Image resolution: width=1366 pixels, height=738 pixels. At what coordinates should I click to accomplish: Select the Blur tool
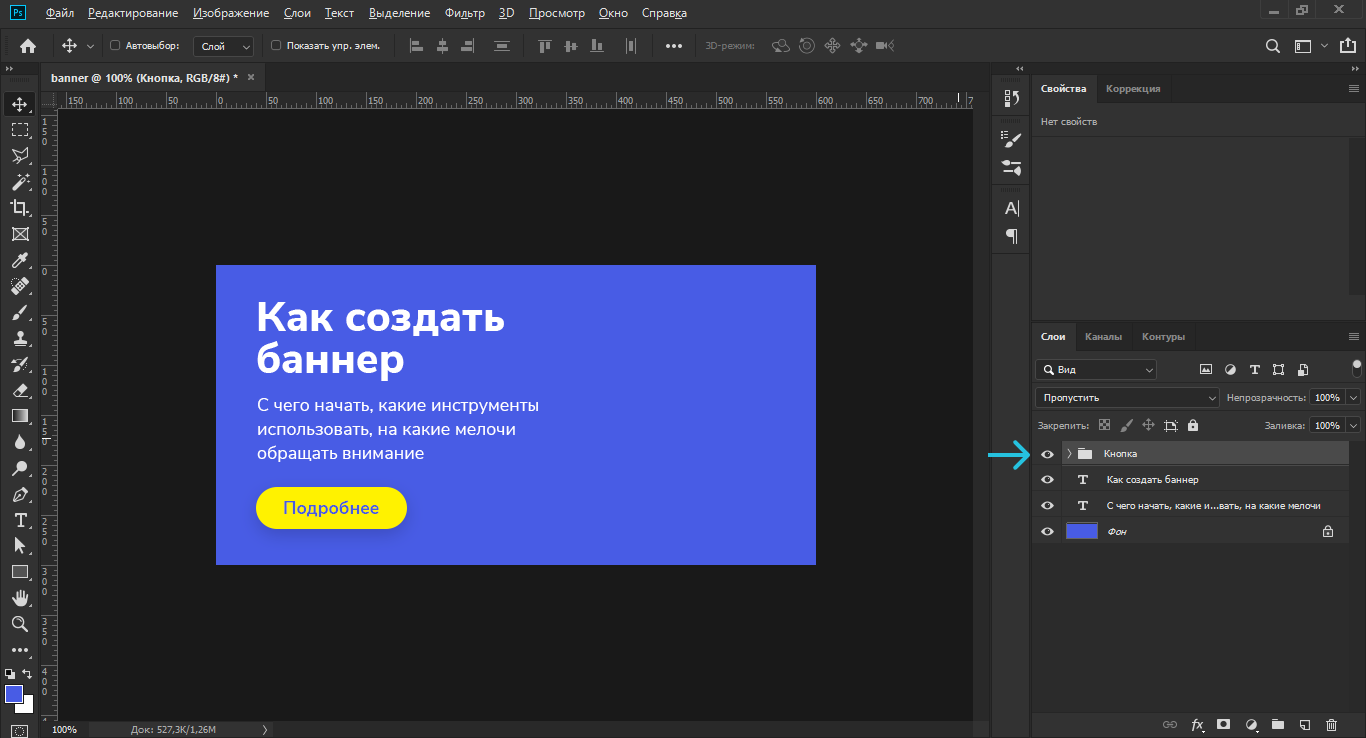click(19, 442)
